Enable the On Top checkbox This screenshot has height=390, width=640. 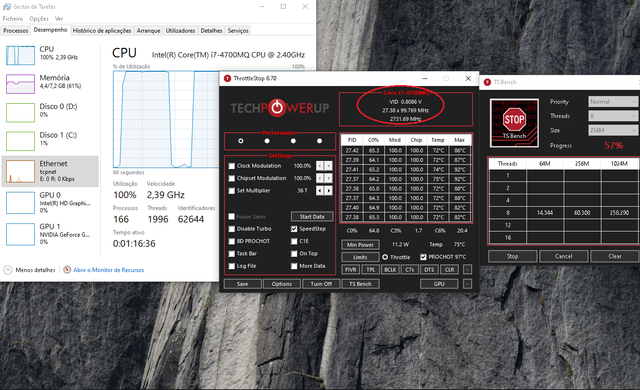(x=294, y=253)
